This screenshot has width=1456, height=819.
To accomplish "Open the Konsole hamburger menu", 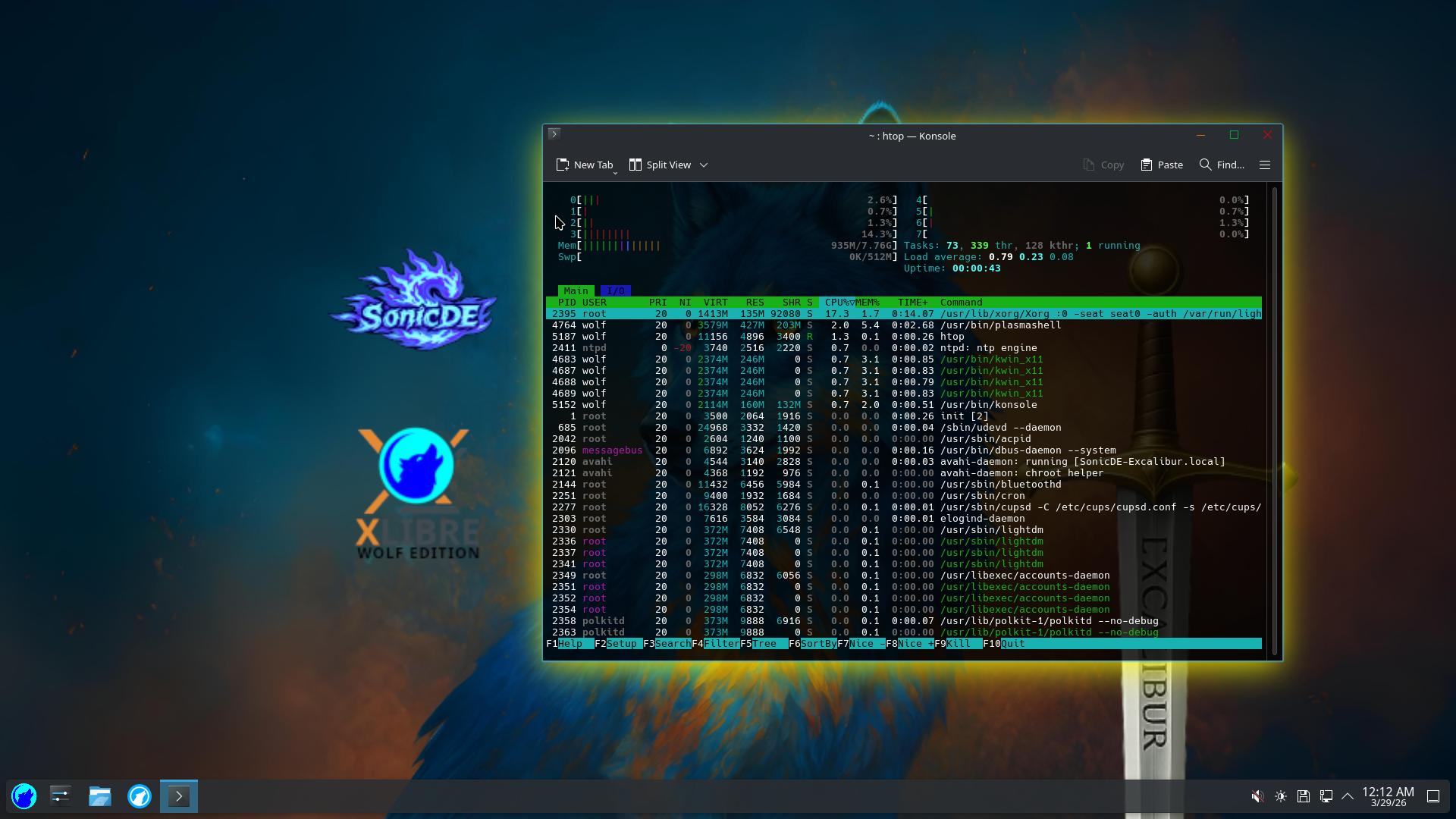I will tap(1264, 165).
